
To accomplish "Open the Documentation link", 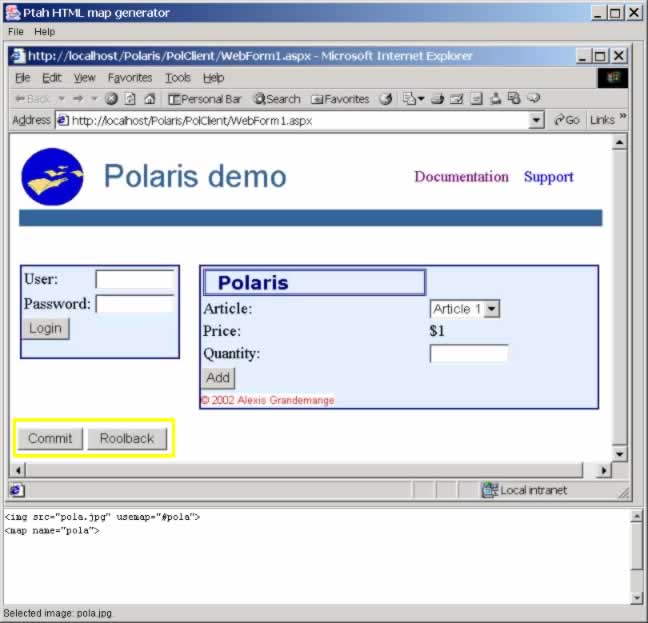I will click(x=461, y=177).
